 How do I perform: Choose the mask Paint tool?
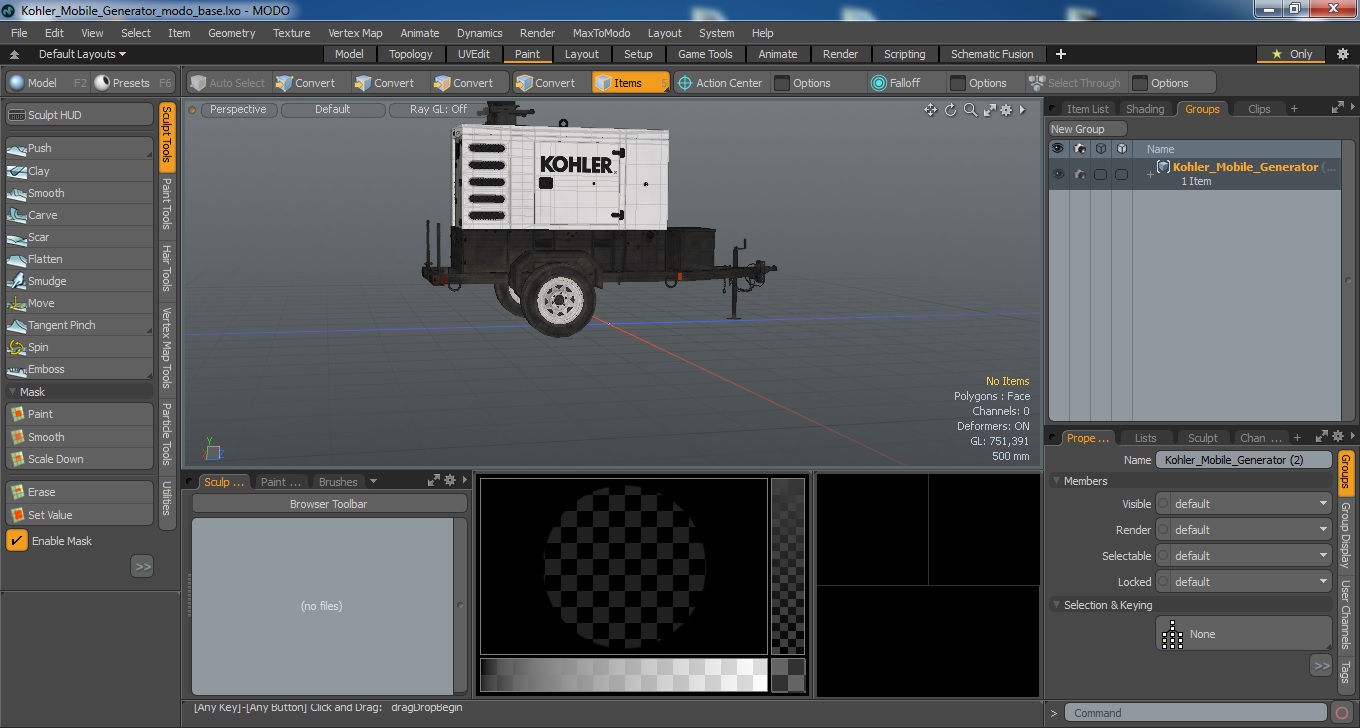[x=80, y=414]
